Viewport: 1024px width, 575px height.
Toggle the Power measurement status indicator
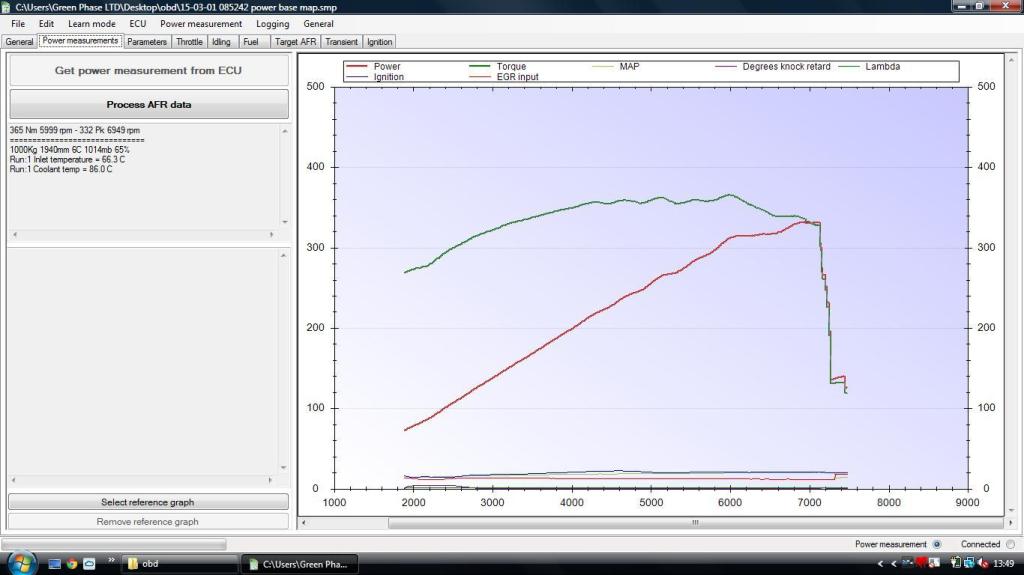[937, 544]
